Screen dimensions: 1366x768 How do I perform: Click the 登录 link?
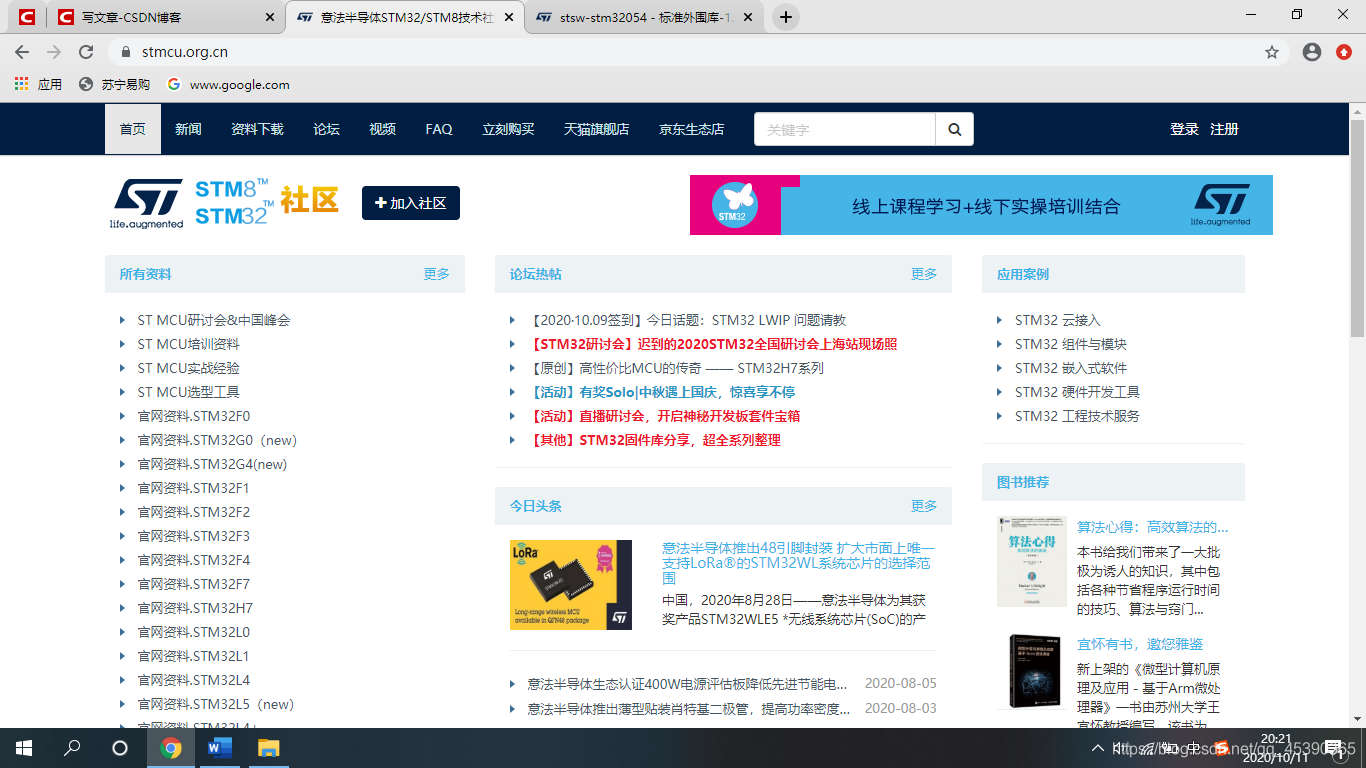pos(1184,129)
